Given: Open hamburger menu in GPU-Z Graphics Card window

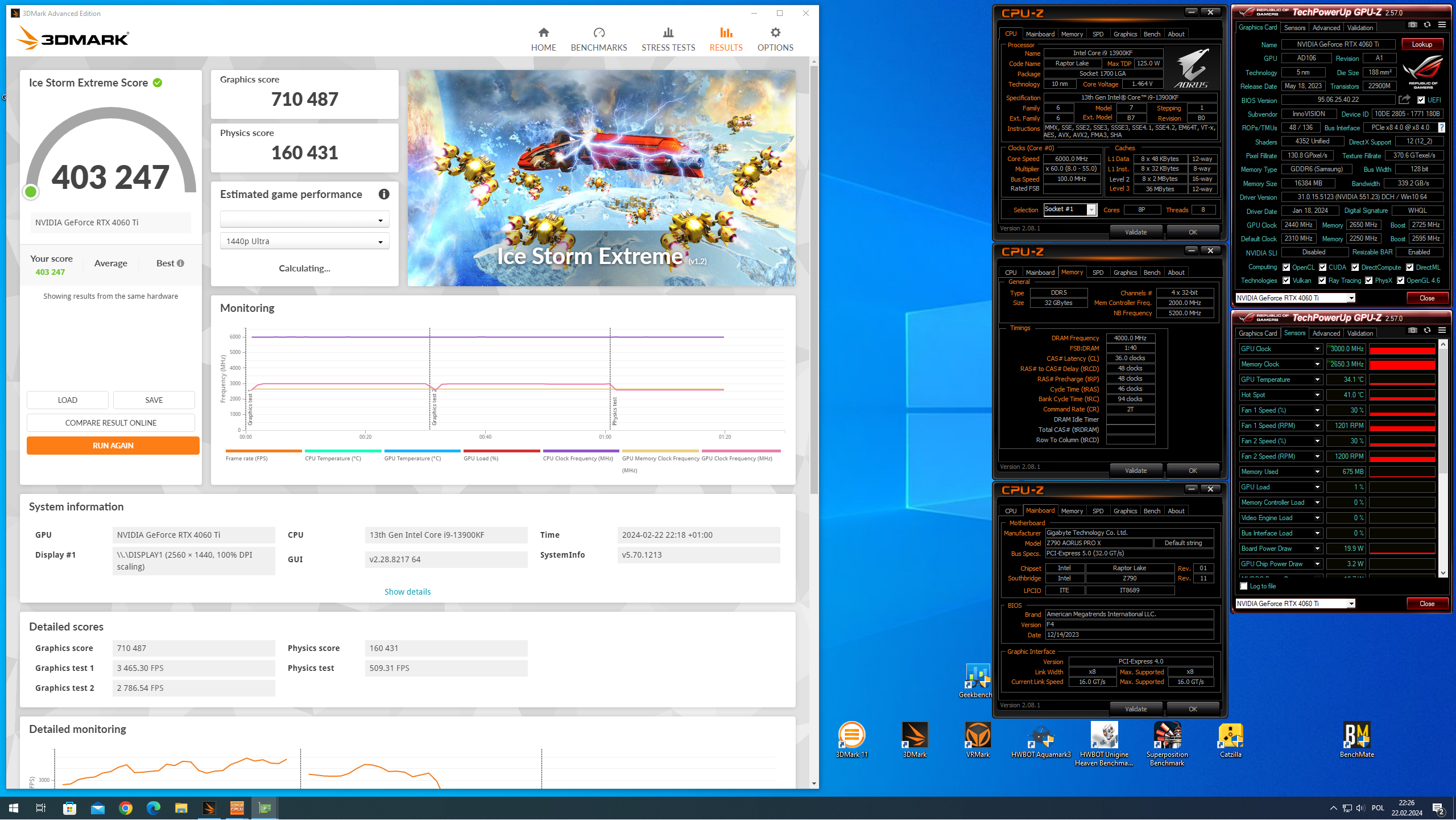Looking at the screenshot, I should click(x=1442, y=25).
